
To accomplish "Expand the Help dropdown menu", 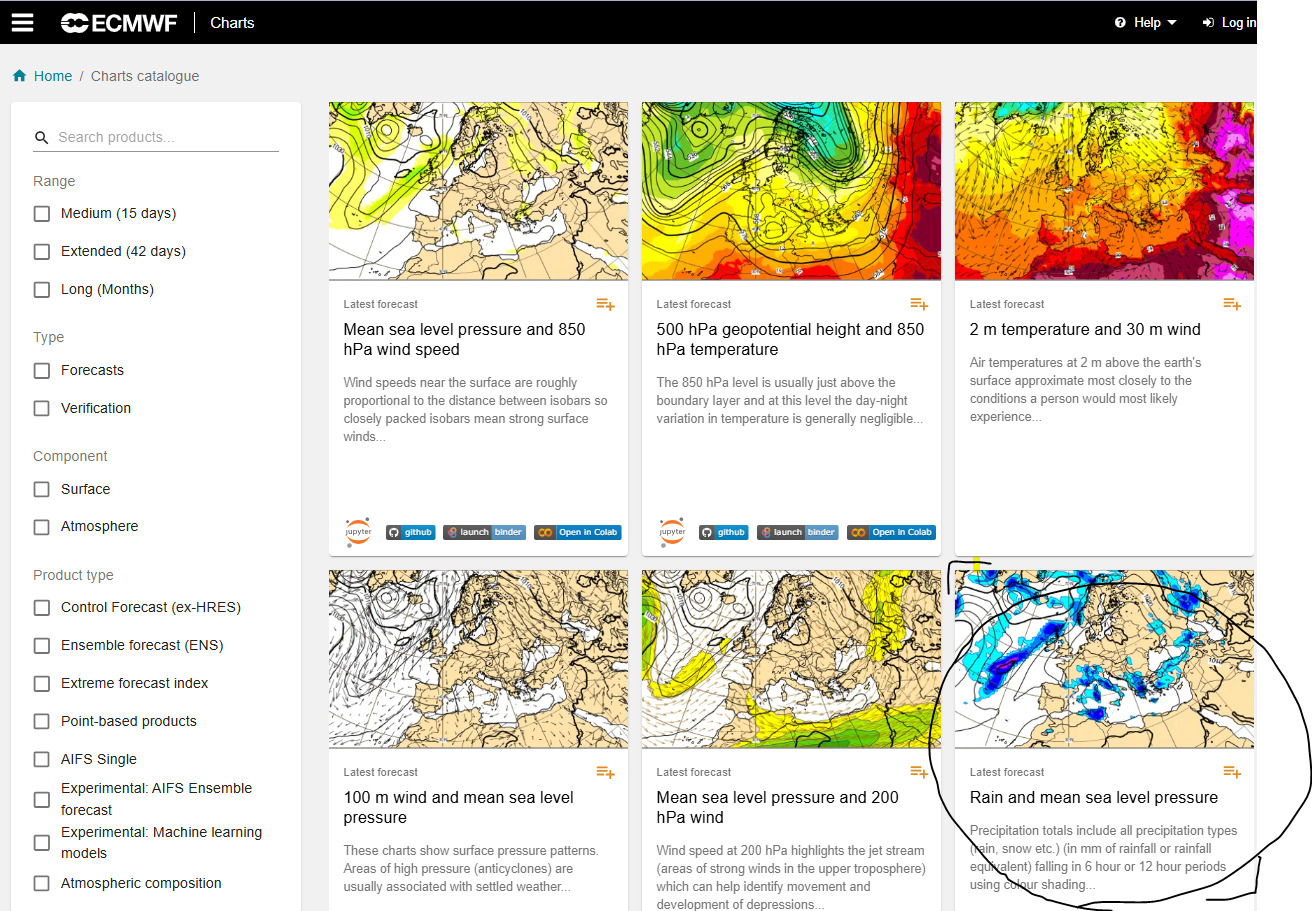I will pyautogui.click(x=1146, y=22).
